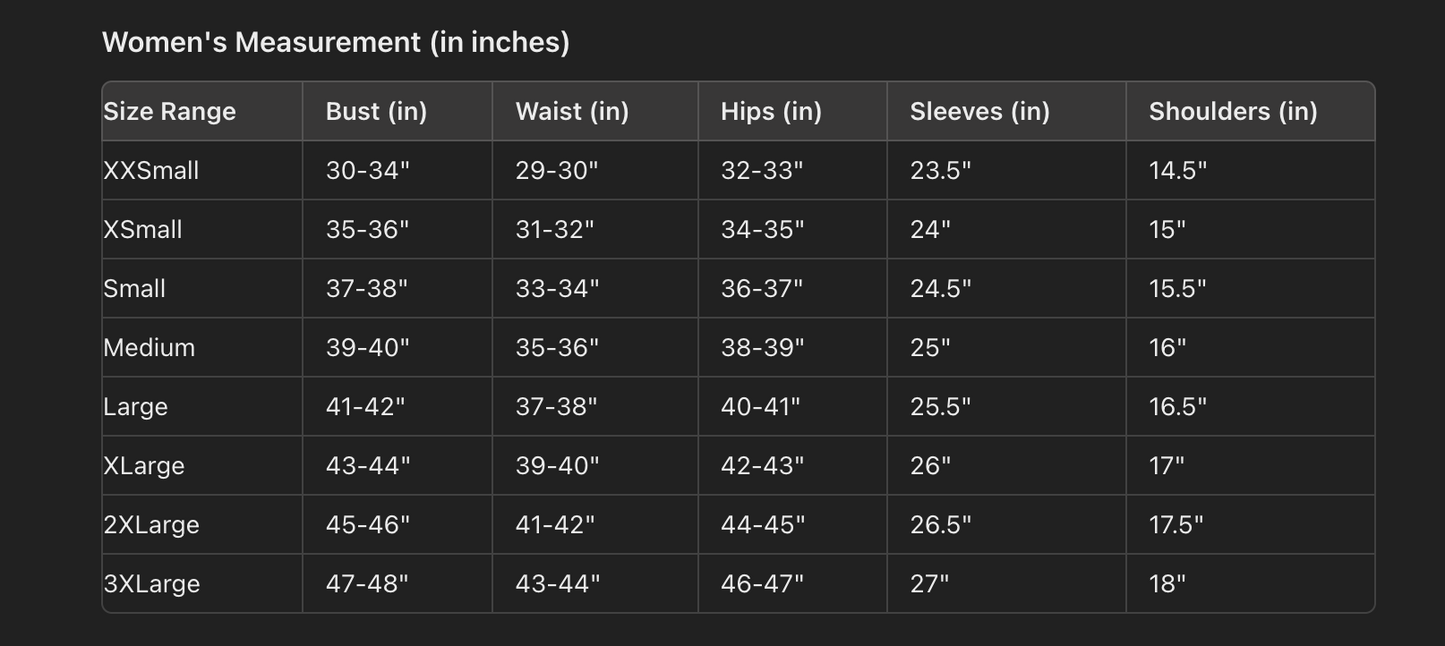Click the 18" shoulders cell

coord(1167,584)
